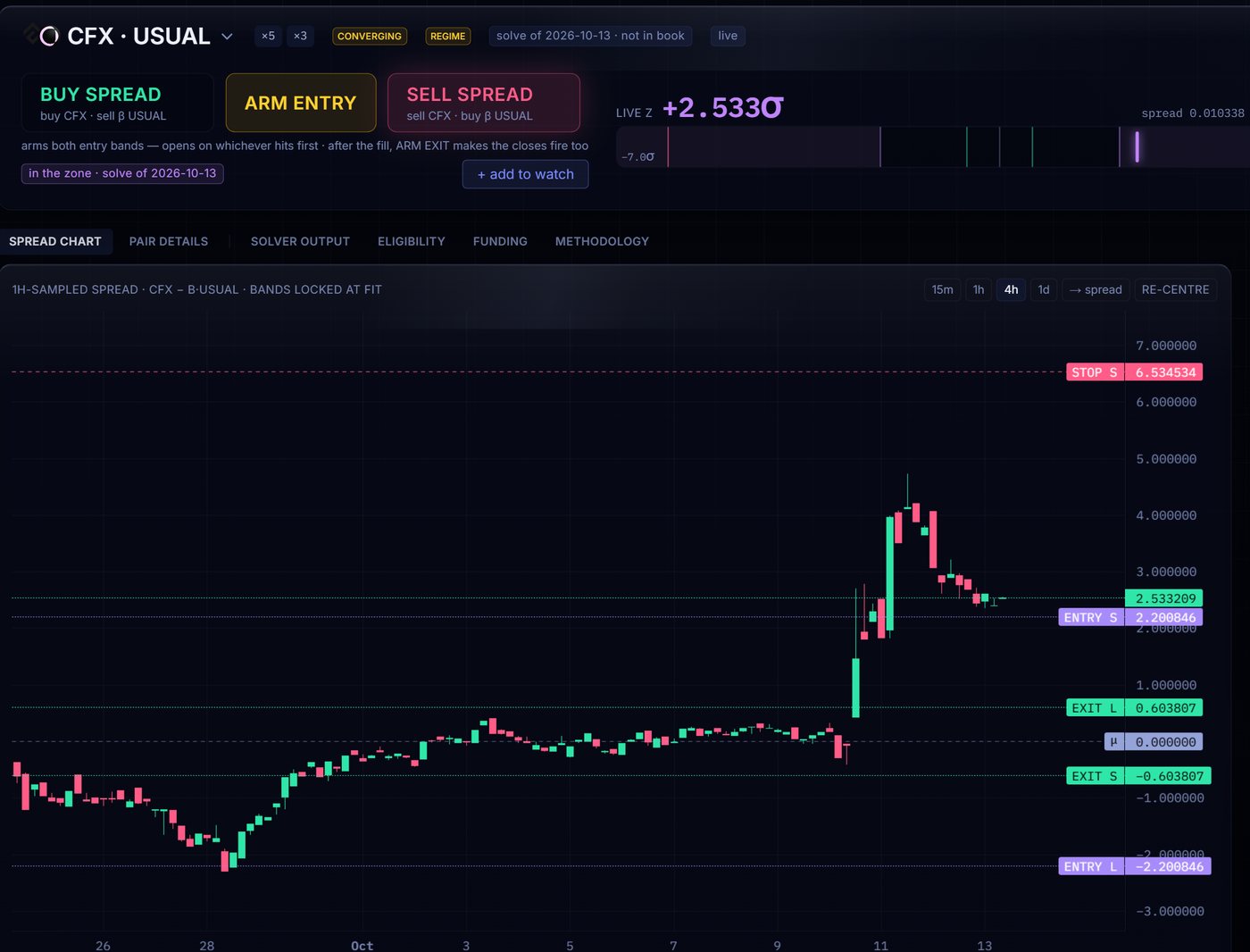Click the REGIME tag

448,37
